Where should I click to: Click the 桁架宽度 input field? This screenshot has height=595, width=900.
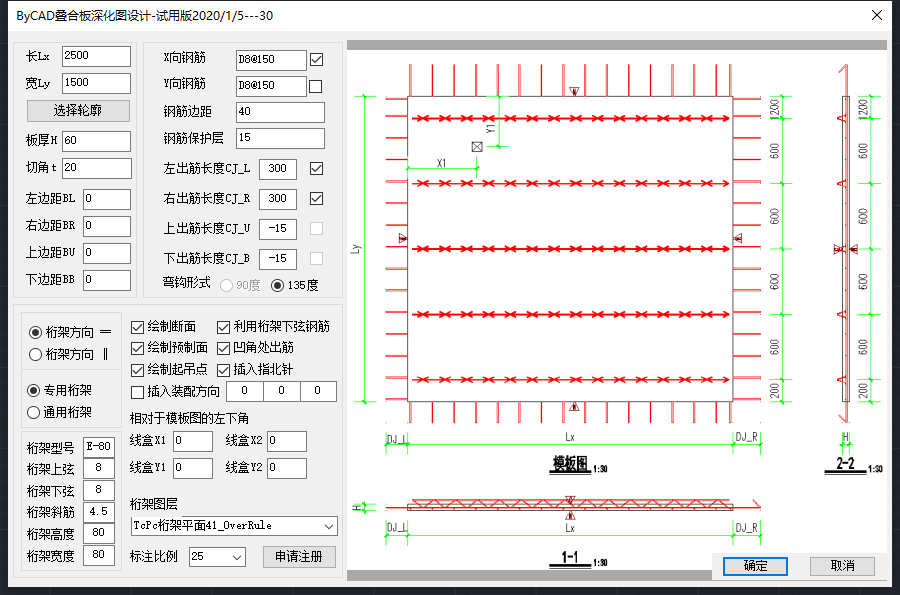(x=99, y=555)
